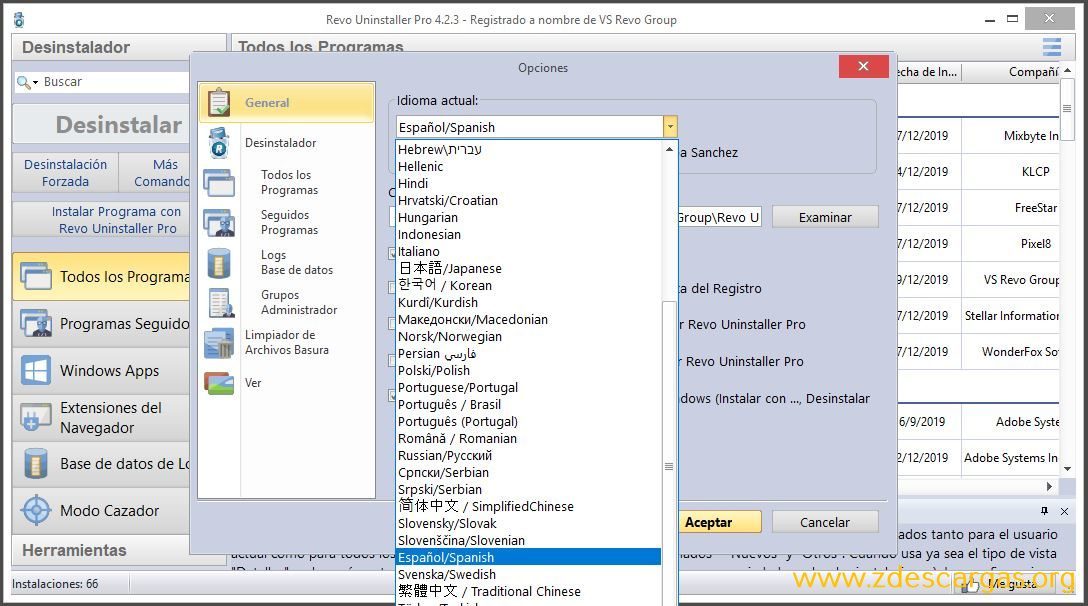Screen dimensions: 1088x606
Task: Select the KLCP row in program list
Action: [x=978, y=171]
